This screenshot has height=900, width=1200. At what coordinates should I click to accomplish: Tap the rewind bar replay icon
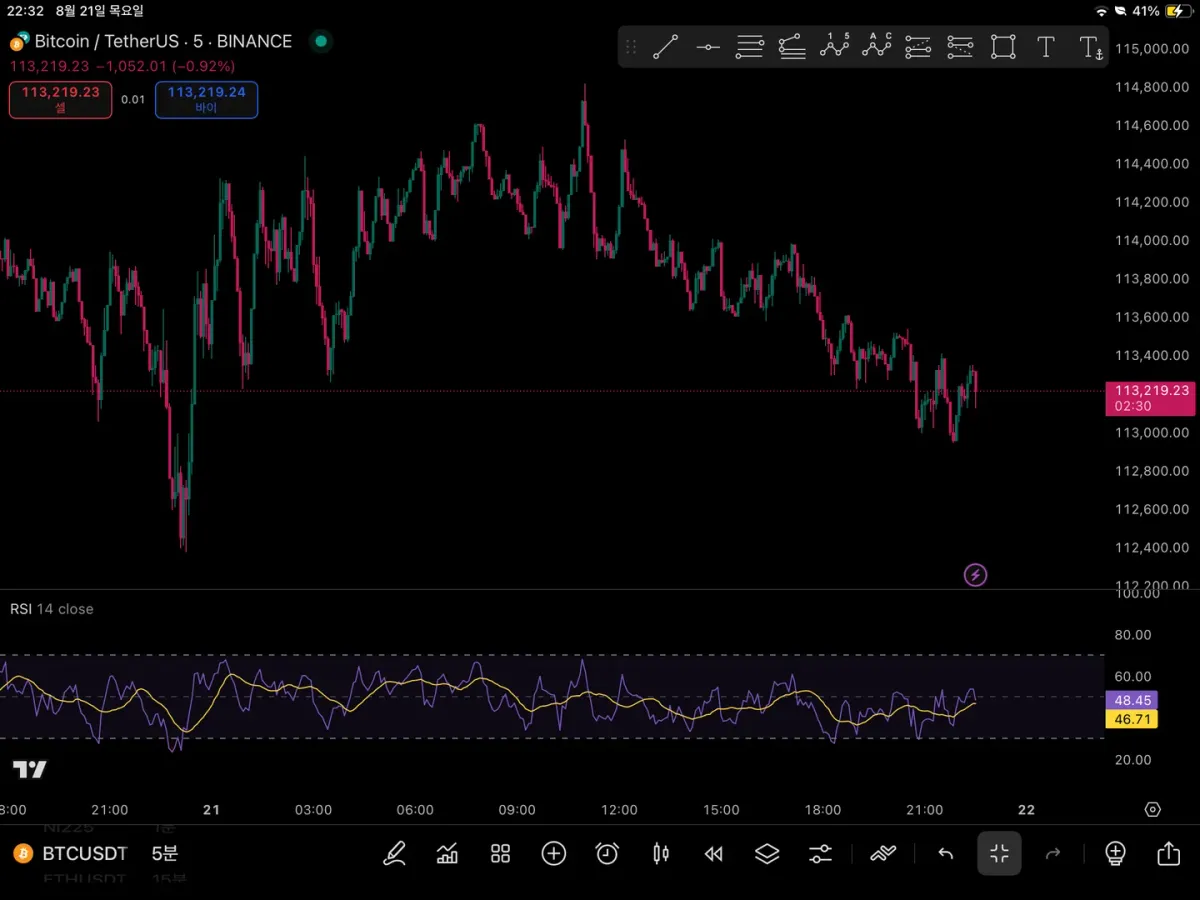click(713, 854)
